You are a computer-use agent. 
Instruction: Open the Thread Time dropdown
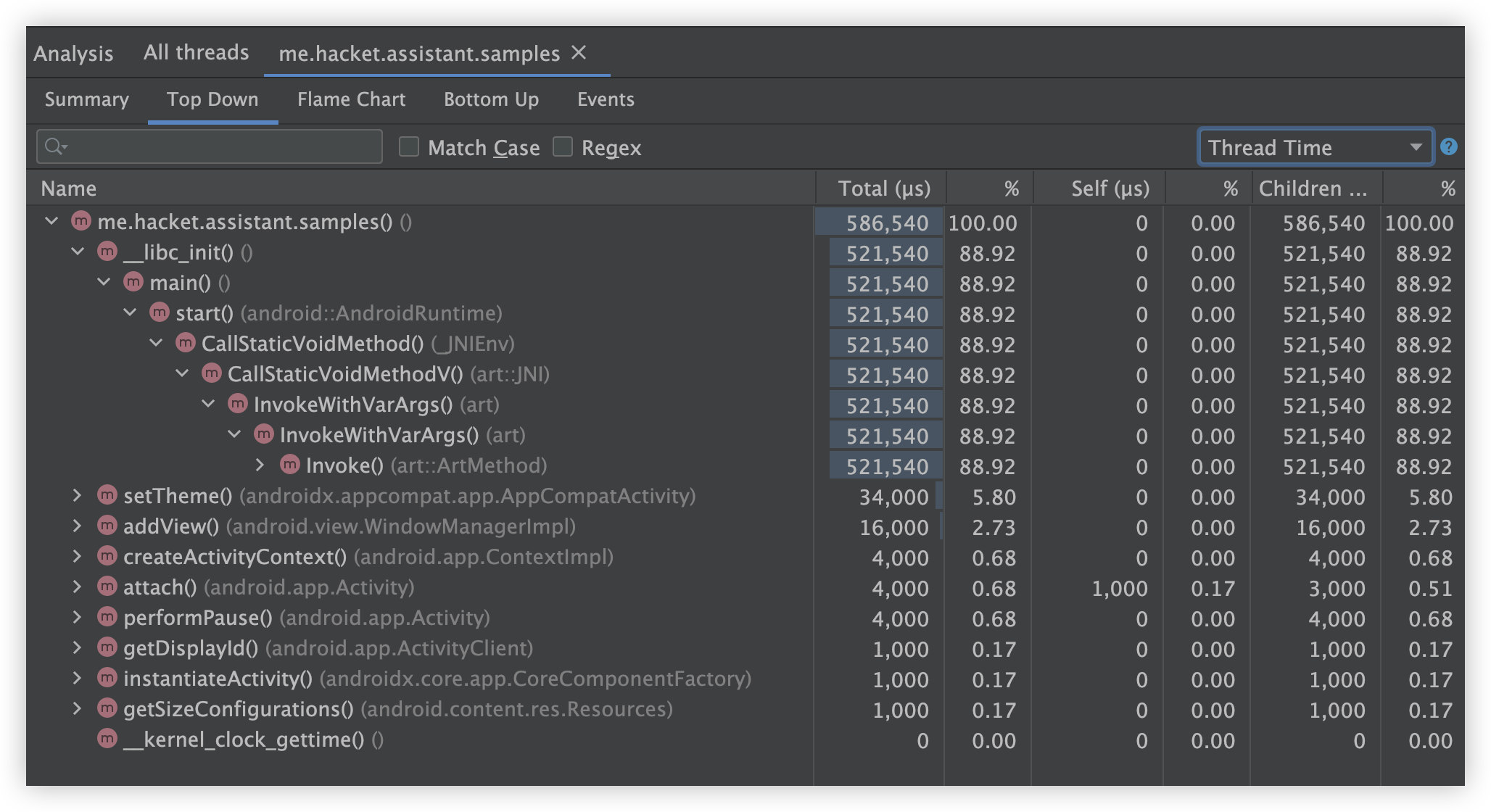click(x=1315, y=147)
